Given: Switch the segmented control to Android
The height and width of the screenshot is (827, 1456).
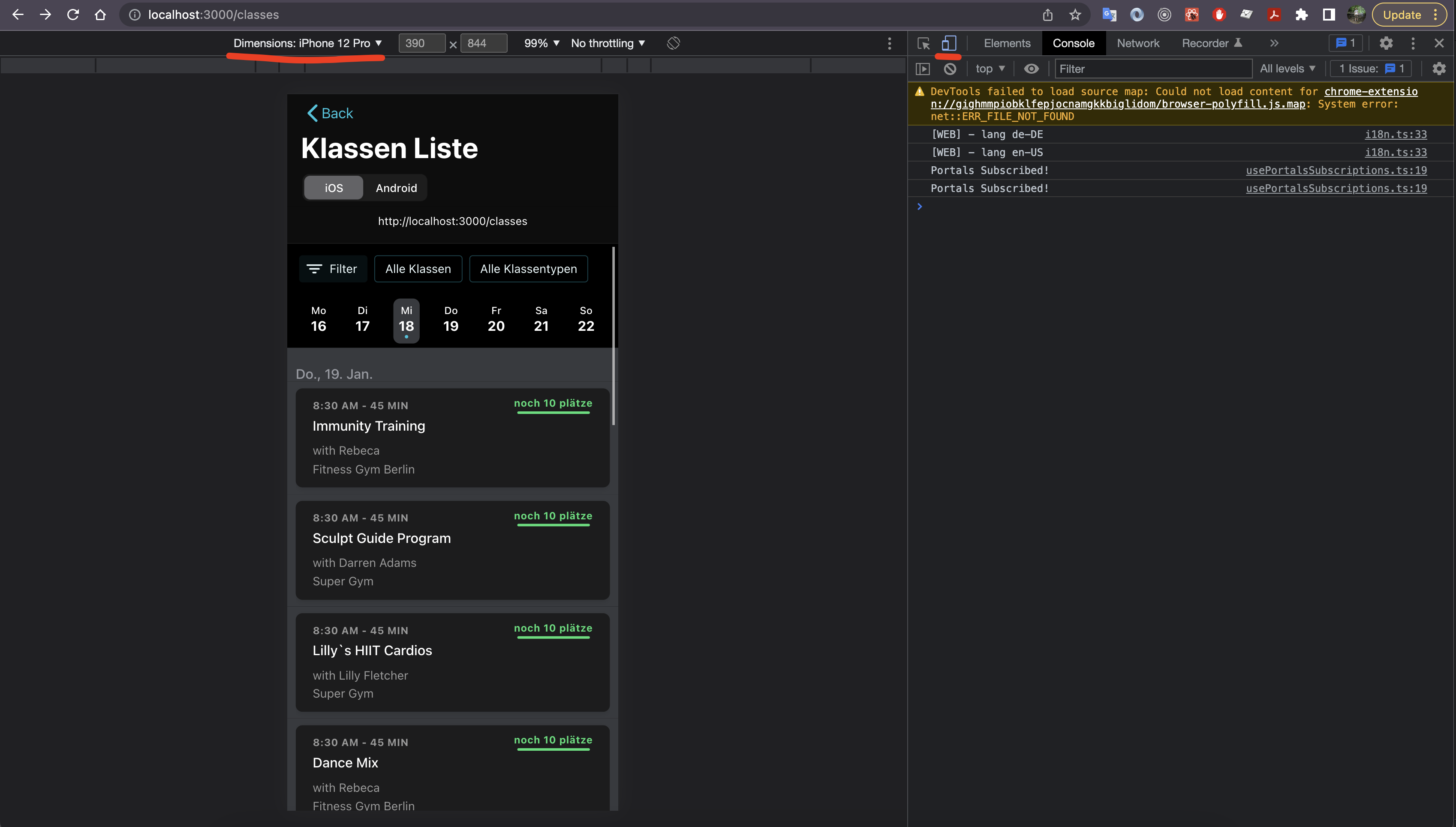Looking at the screenshot, I should (396, 188).
